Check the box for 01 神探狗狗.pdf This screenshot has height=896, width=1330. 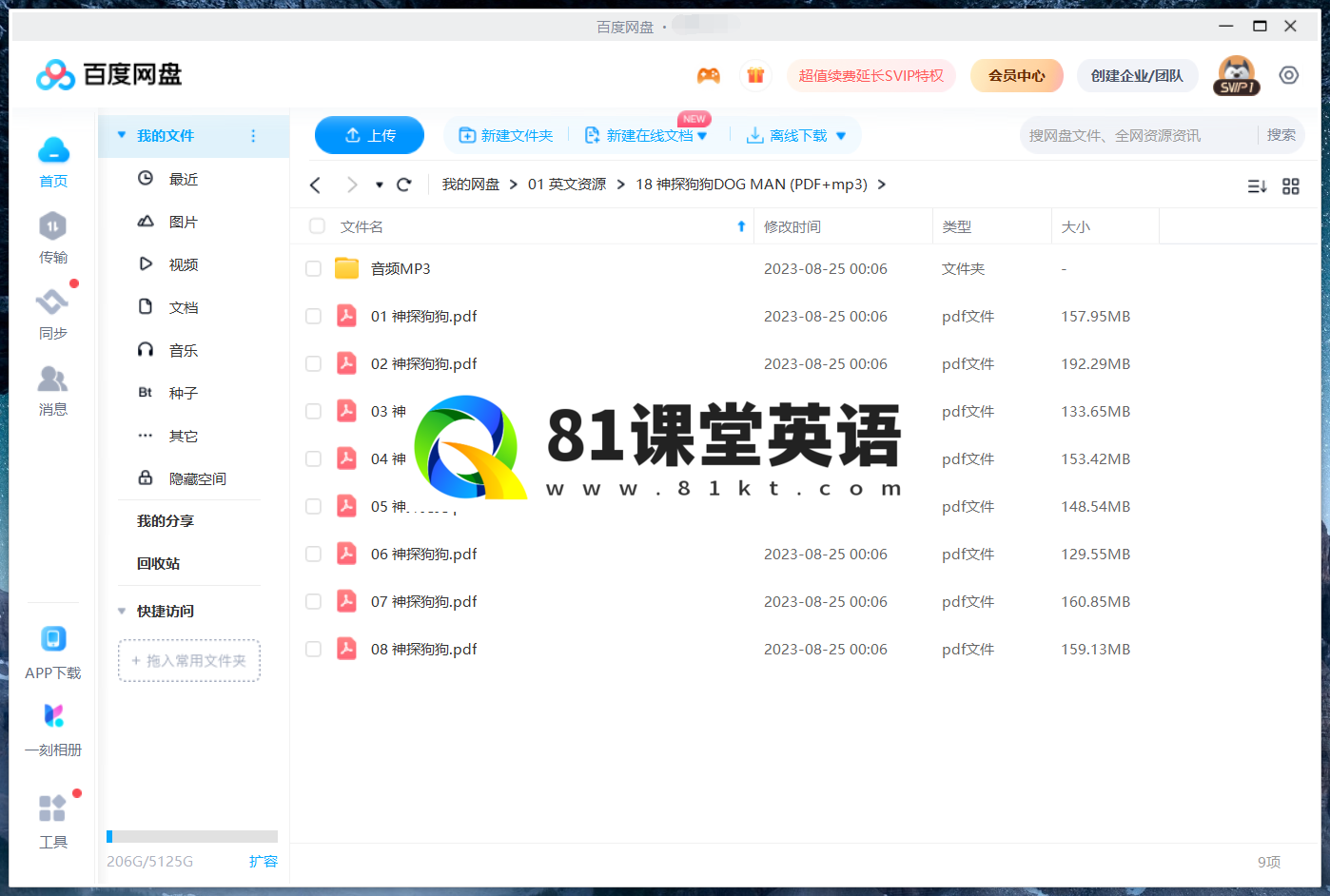point(313,316)
